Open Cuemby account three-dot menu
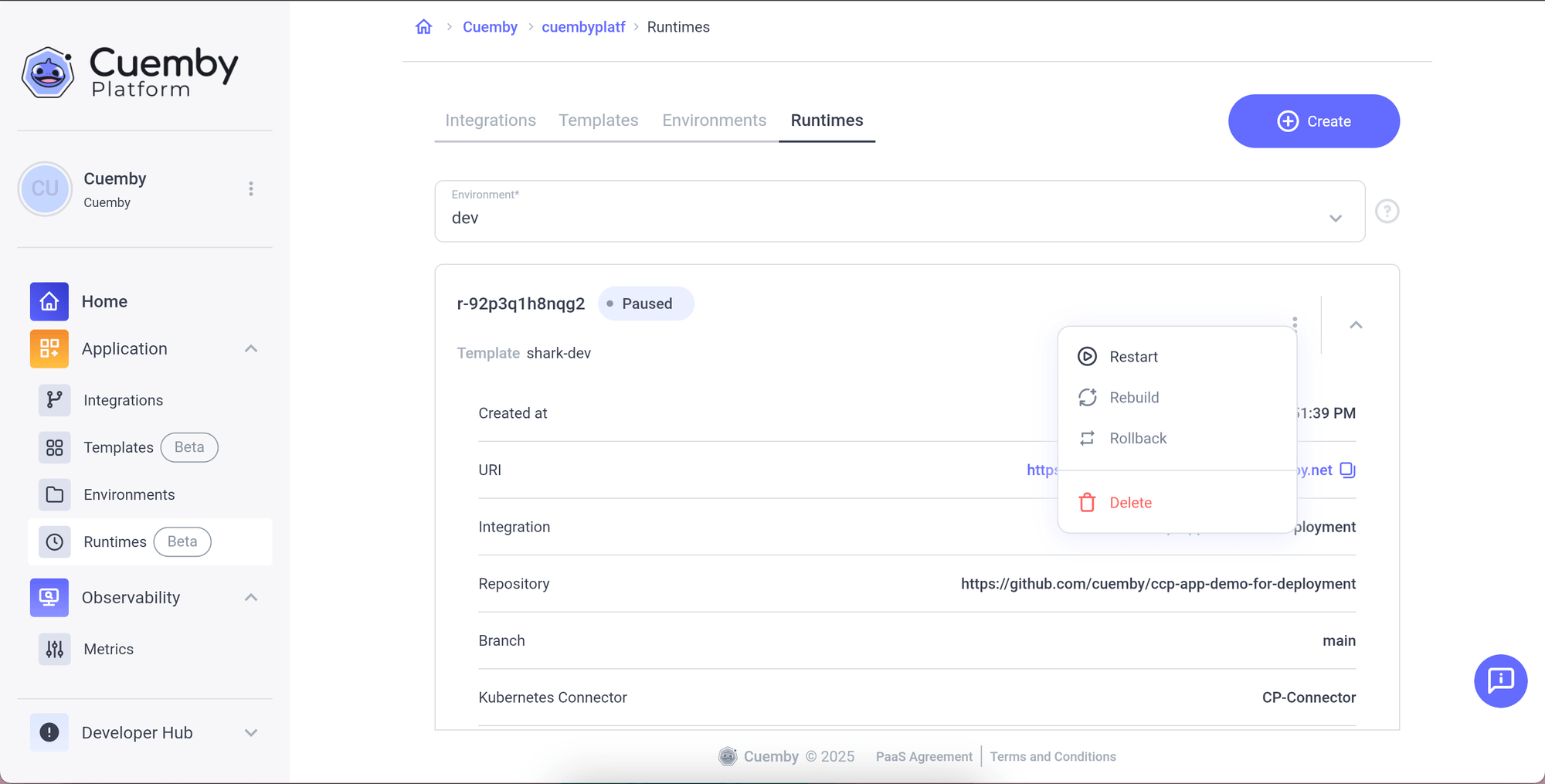The width and height of the screenshot is (1545, 784). click(251, 189)
